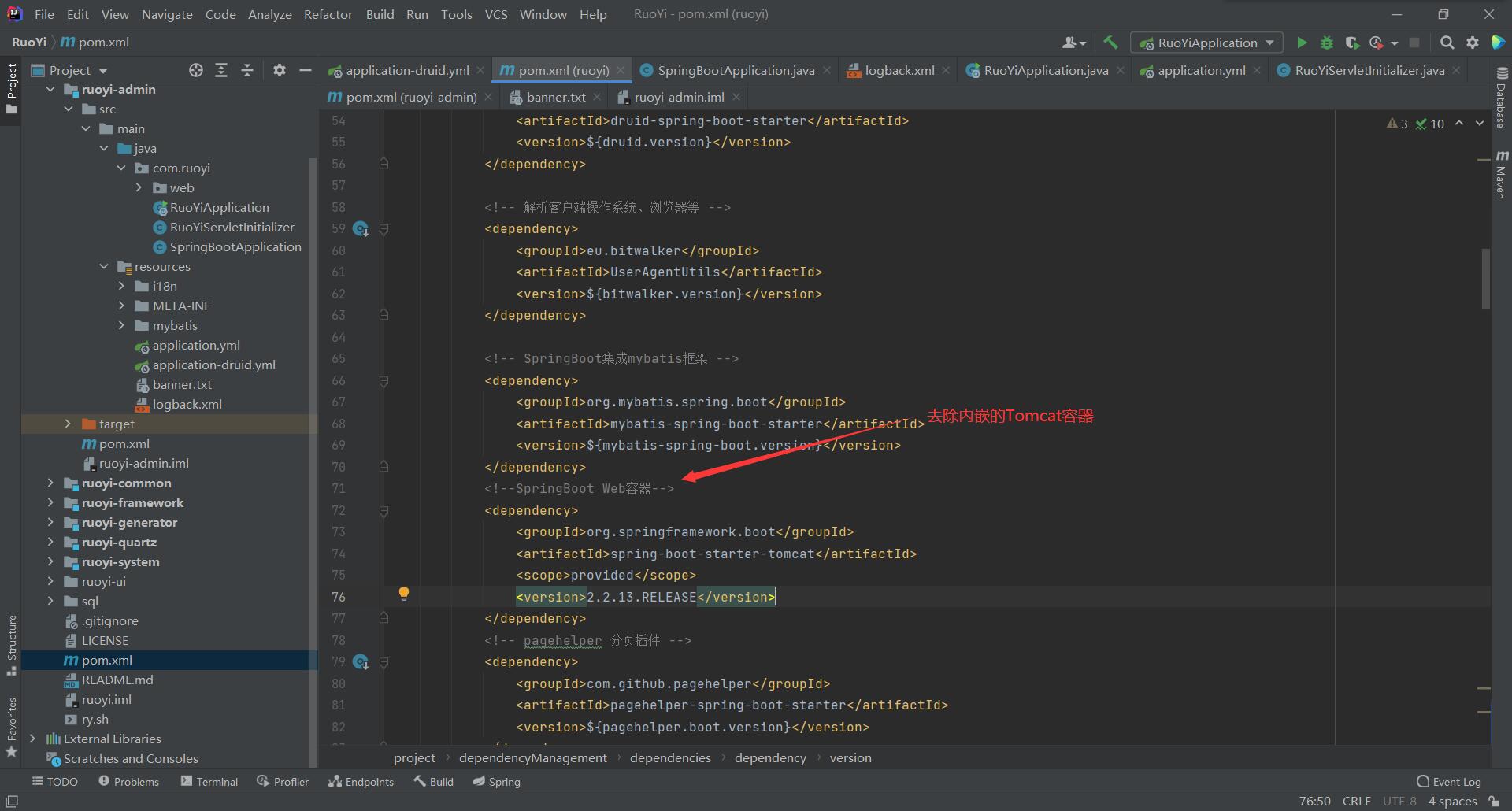Open the Structure side tool window
1512x811 pixels.
pos(11,644)
